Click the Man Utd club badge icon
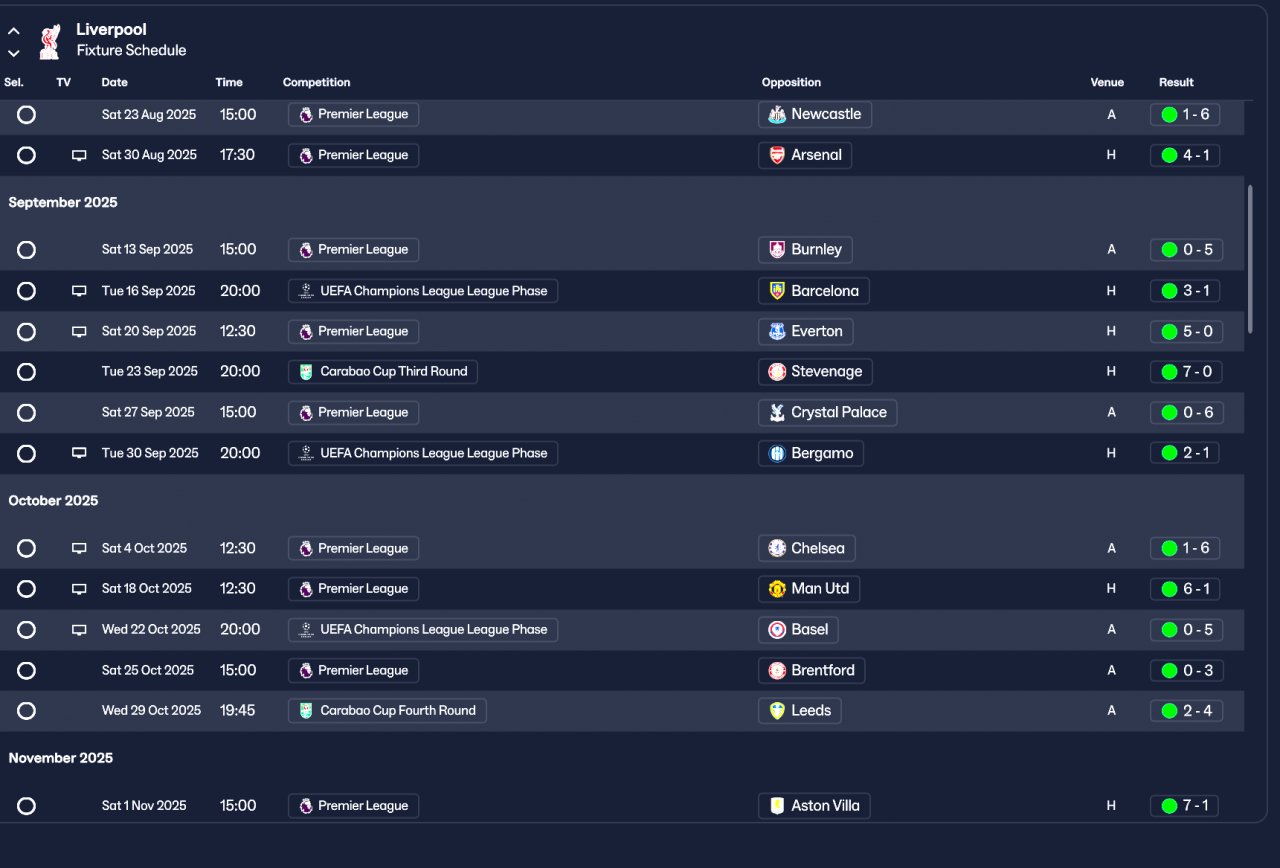The height and width of the screenshot is (868, 1280). [x=777, y=589]
